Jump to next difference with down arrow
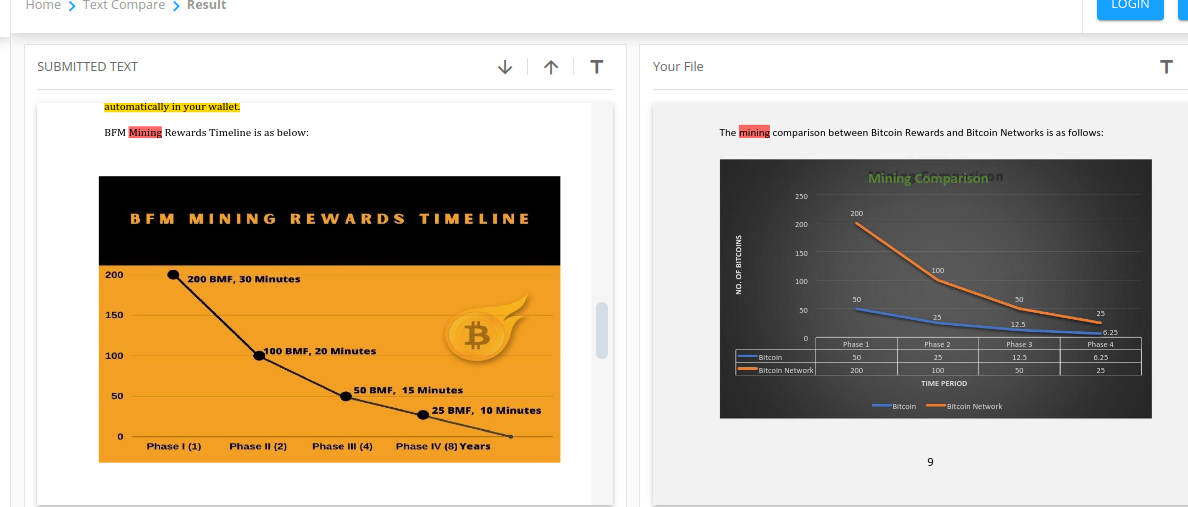This screenshot has height=507, width=1188. [505, 67]
